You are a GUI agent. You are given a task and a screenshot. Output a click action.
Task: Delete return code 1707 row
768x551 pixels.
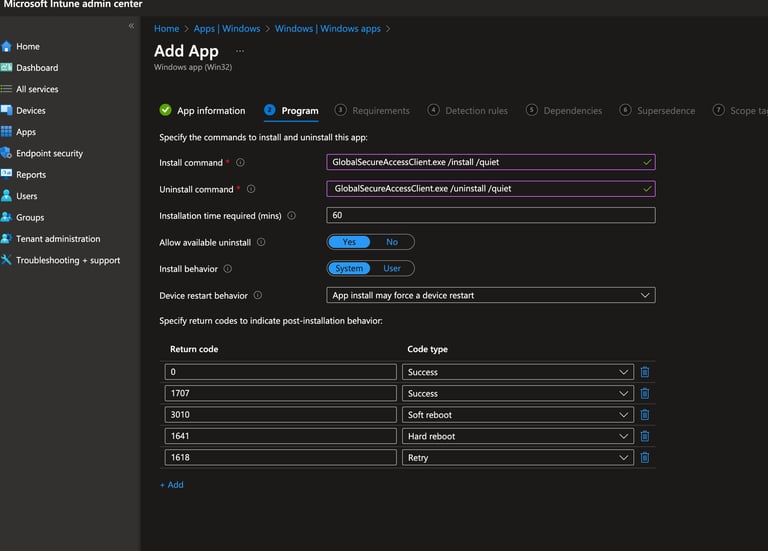[x=645, y=393]
